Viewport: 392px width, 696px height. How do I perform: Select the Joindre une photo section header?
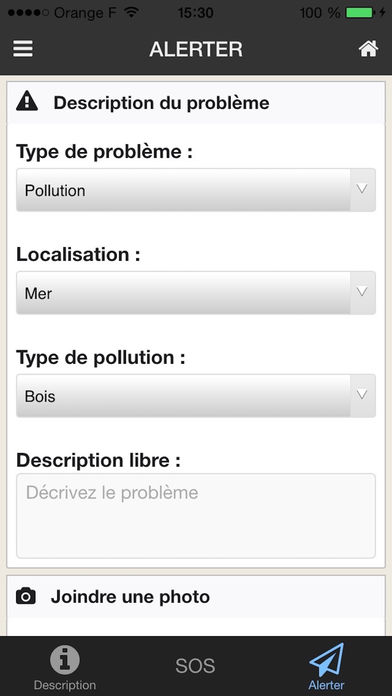coord(196,597)
